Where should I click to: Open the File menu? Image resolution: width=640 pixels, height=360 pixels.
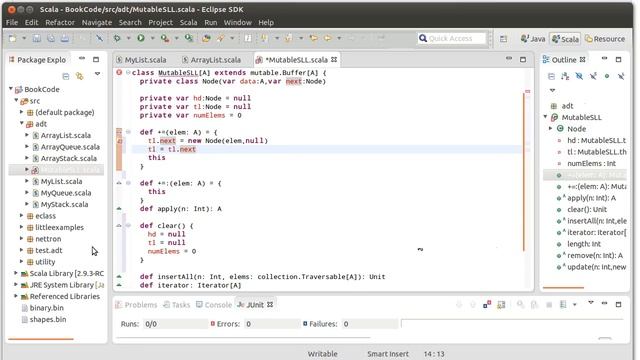(12, 22)
